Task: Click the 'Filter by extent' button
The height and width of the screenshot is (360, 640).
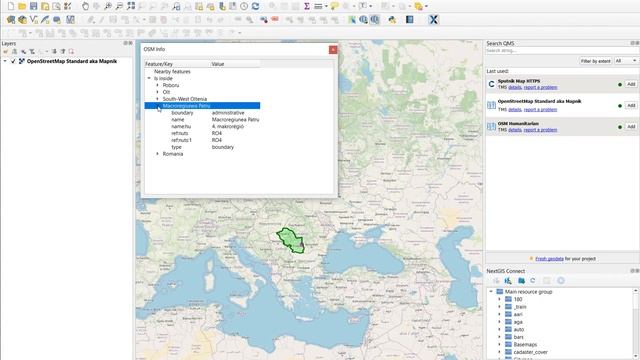Action: (596, 61)
